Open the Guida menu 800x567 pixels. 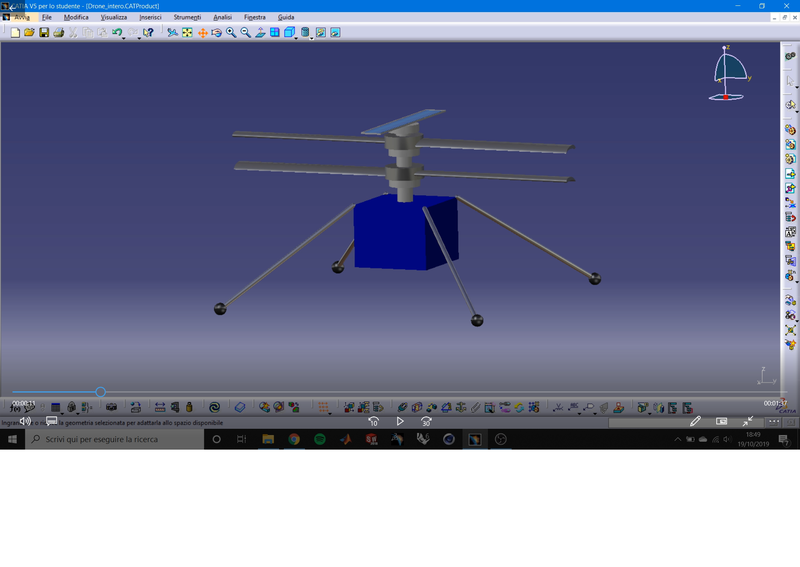286,17
